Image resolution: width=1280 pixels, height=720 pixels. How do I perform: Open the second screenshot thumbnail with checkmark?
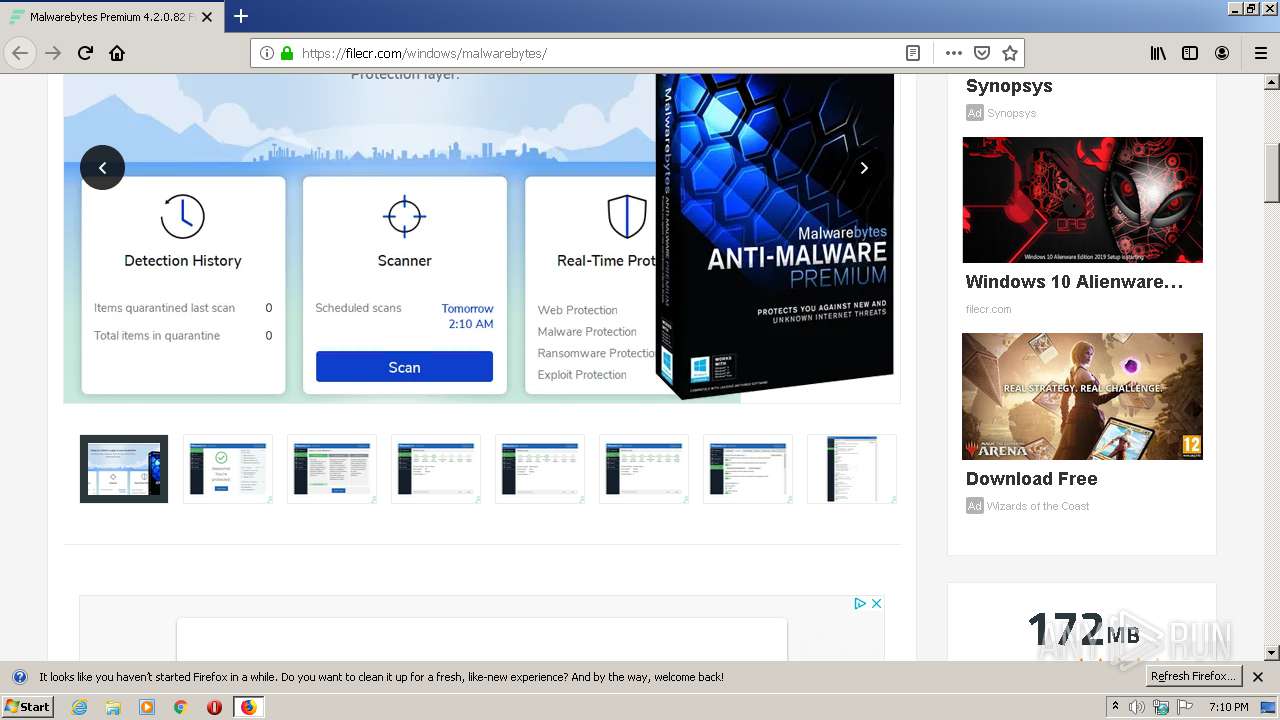coord(228,469)
